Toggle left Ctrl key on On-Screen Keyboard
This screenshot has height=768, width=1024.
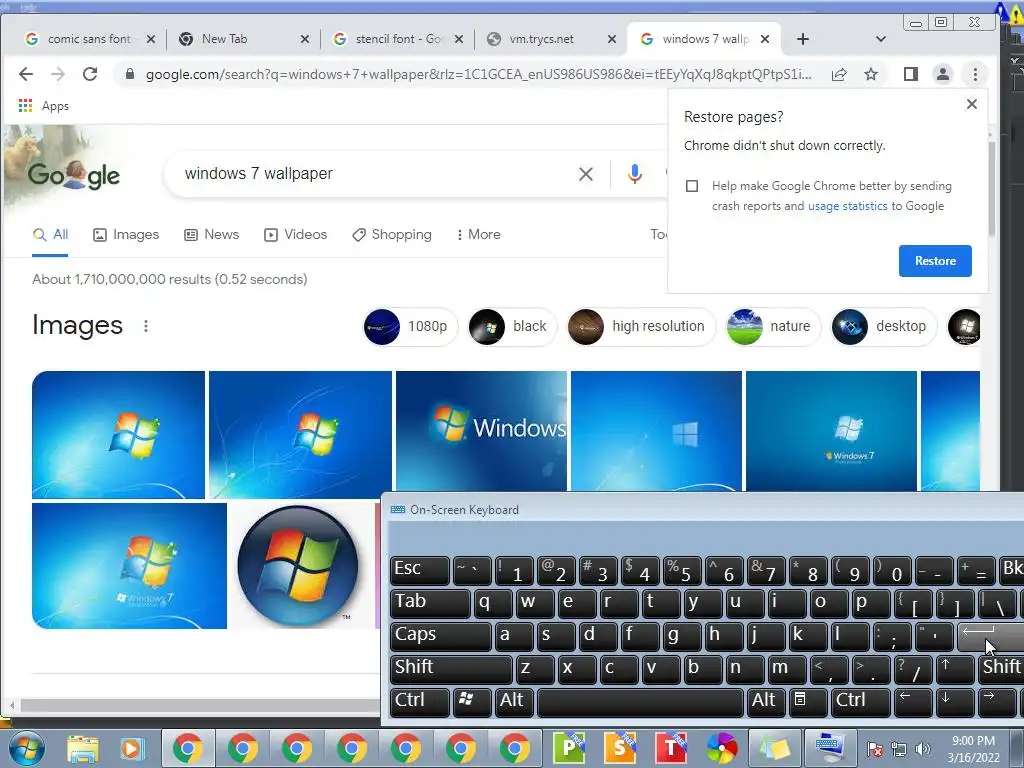(x=420, y=702)
